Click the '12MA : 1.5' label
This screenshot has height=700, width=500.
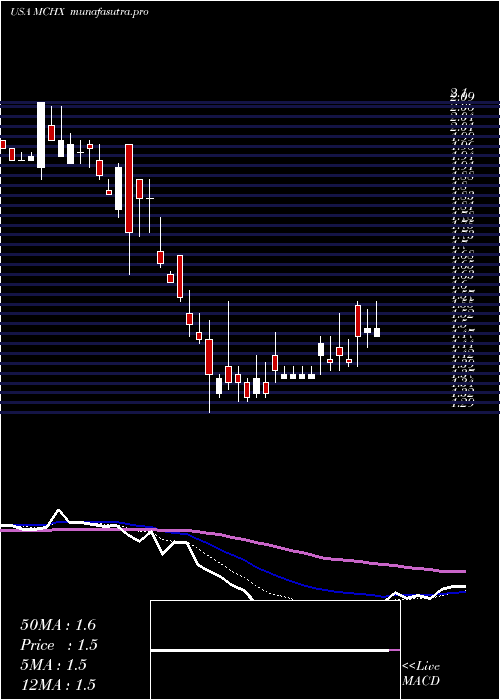click(58, 685)
